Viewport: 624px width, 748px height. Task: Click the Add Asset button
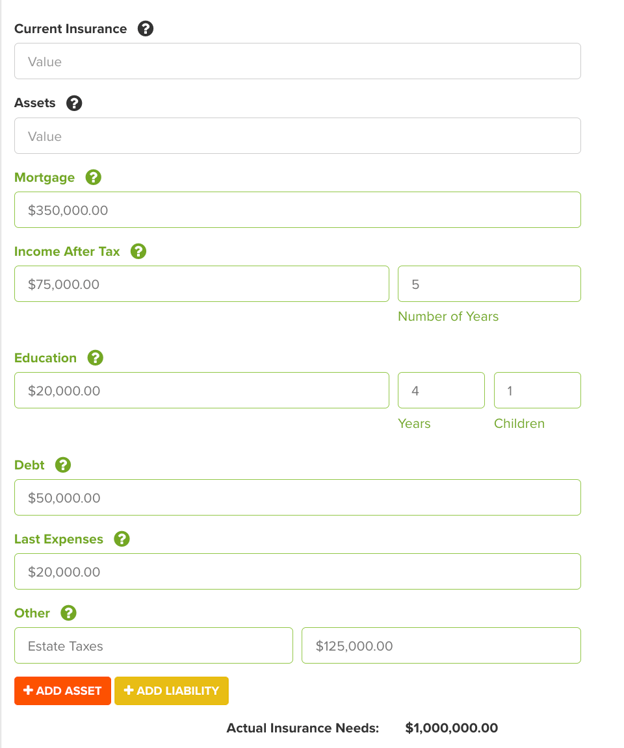tap(62, 691)
